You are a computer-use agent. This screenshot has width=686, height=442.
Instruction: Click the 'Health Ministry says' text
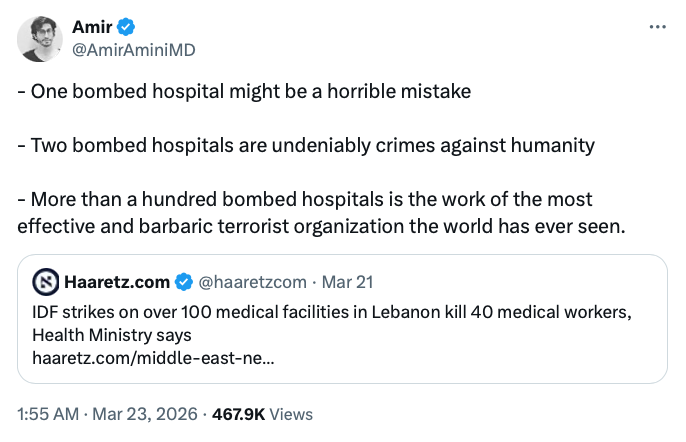[x=111, y=335]
